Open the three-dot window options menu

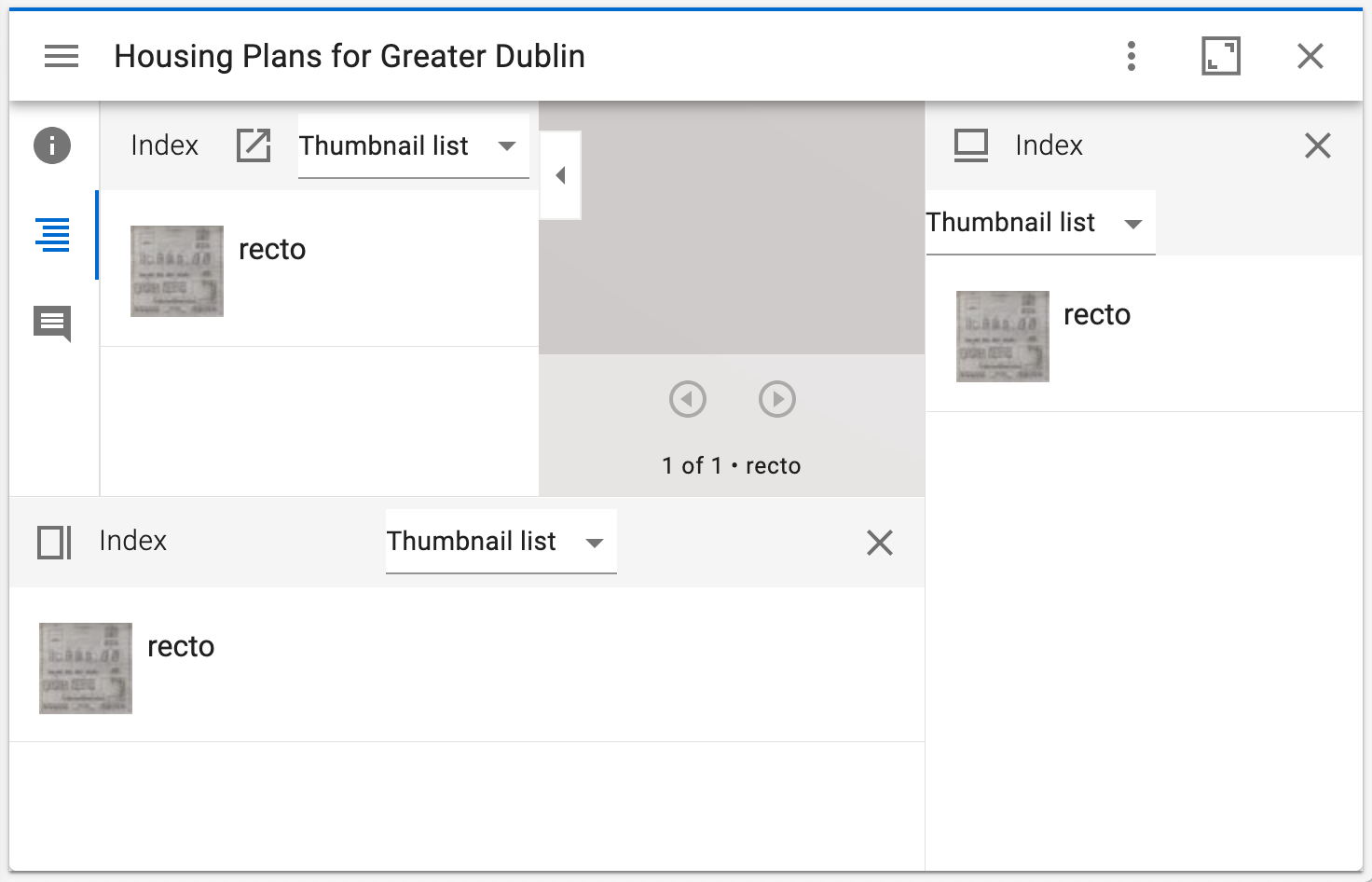1132,56
